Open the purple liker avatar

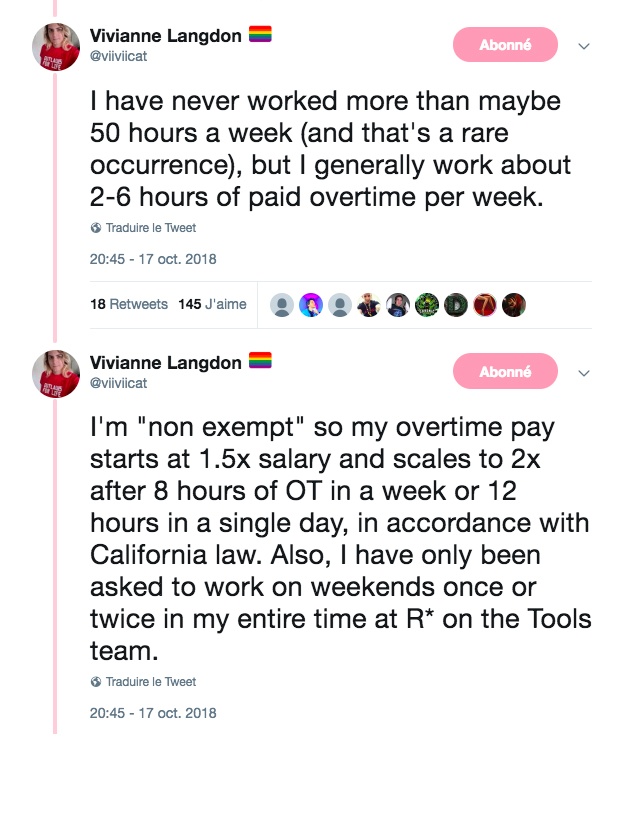click(312, 305)
